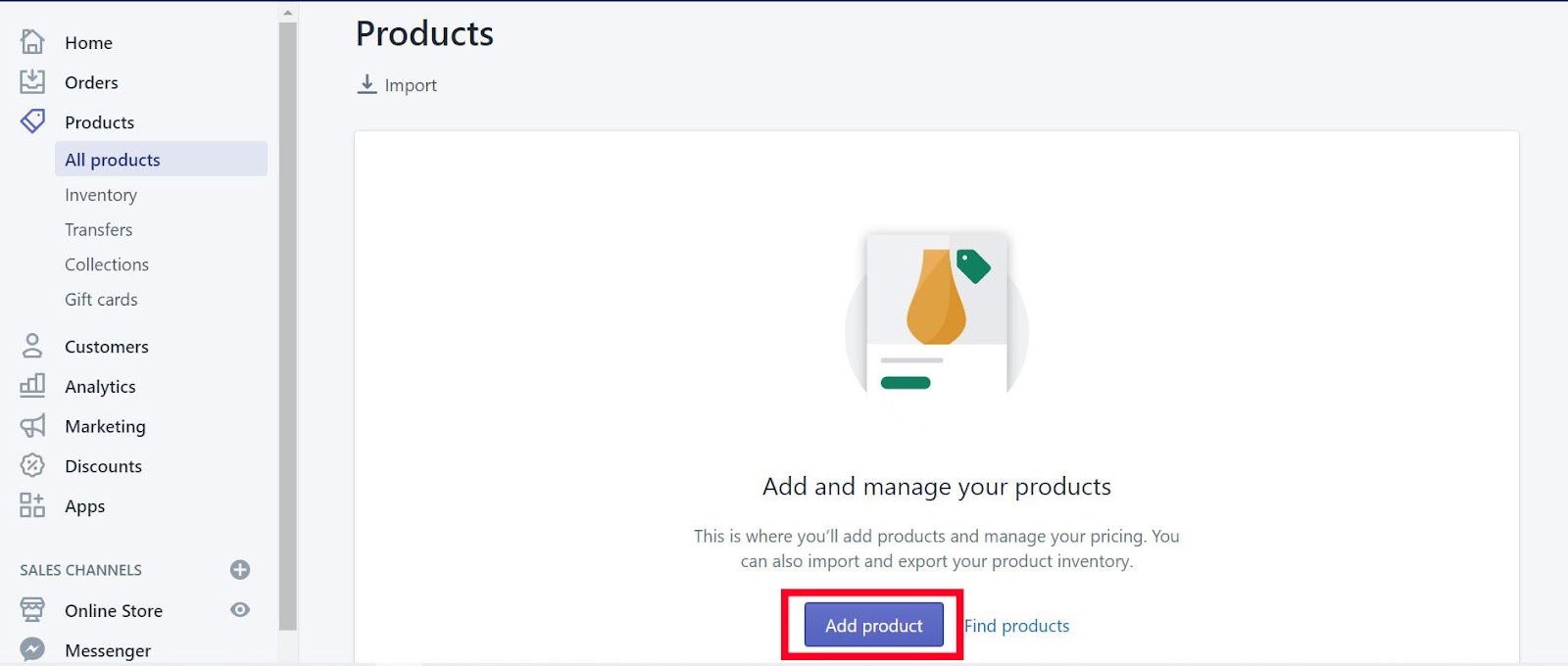Click the sidebar vertical scrollbar
The width and height of the screenshot is (1568, 666).
coord(287,323)
